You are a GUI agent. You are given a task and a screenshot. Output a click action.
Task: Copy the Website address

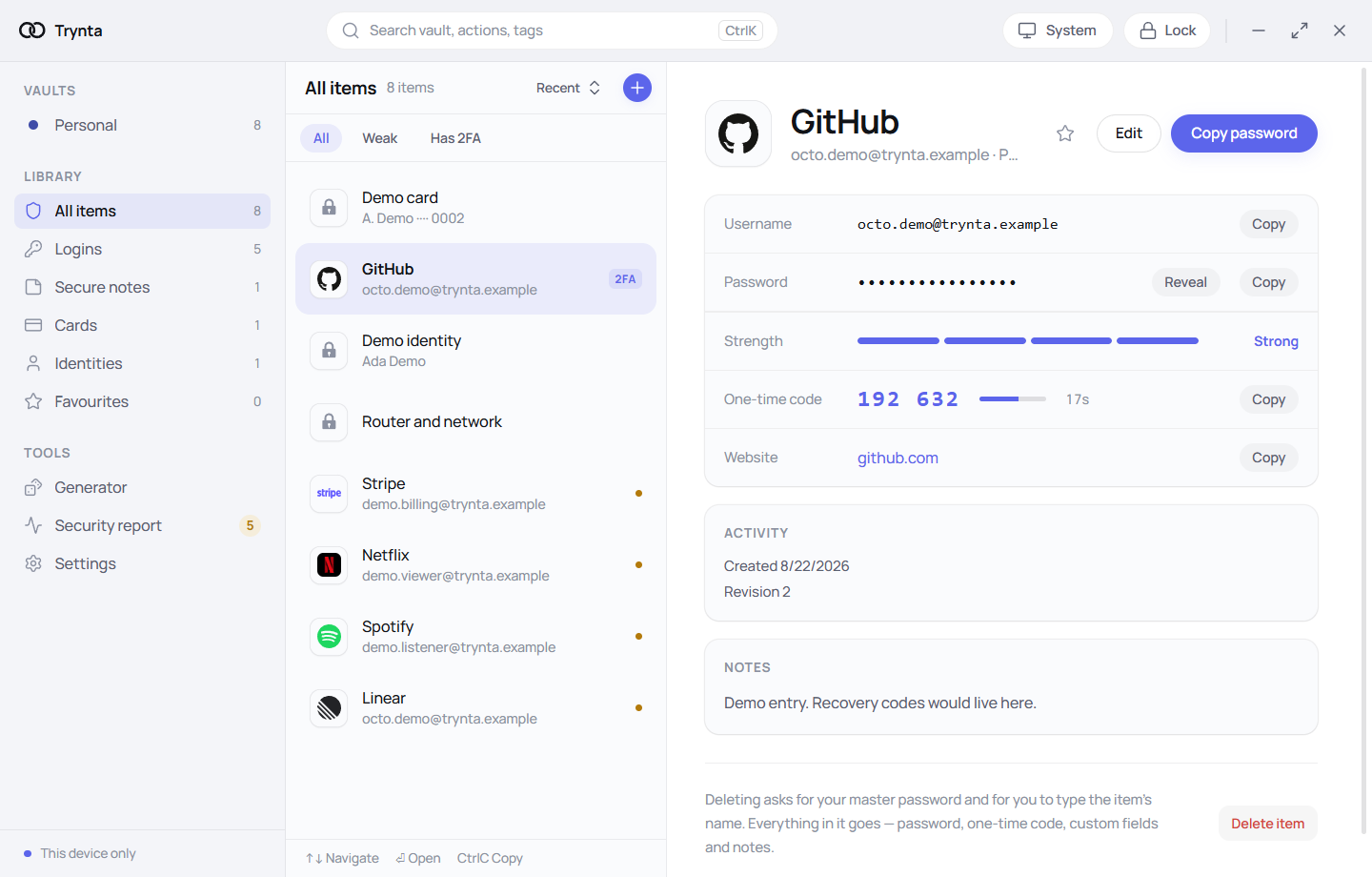pyautogui.click(x=1269, y=458)
